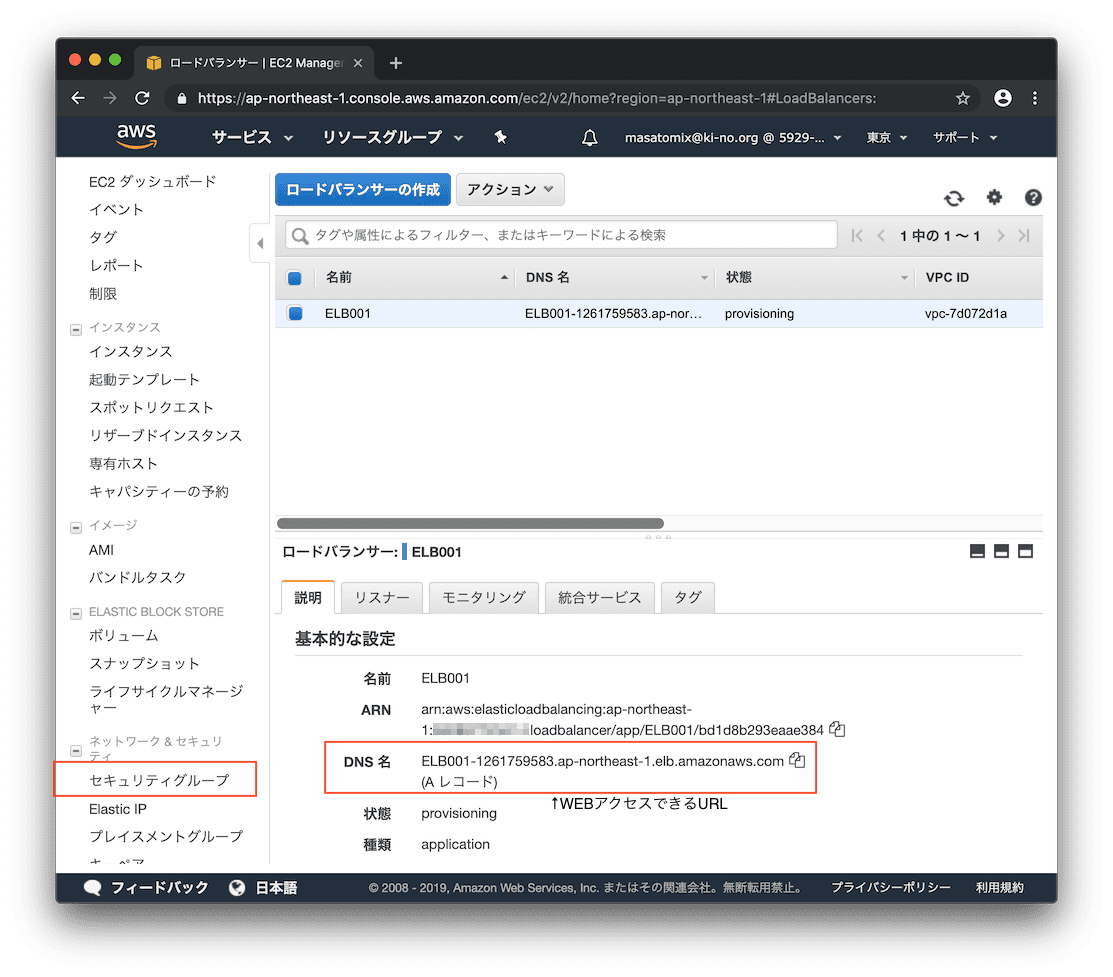Toggle the select-all checkbox in table header
The height and width of the screenshot is (977, 1113).
coord(295,278)
